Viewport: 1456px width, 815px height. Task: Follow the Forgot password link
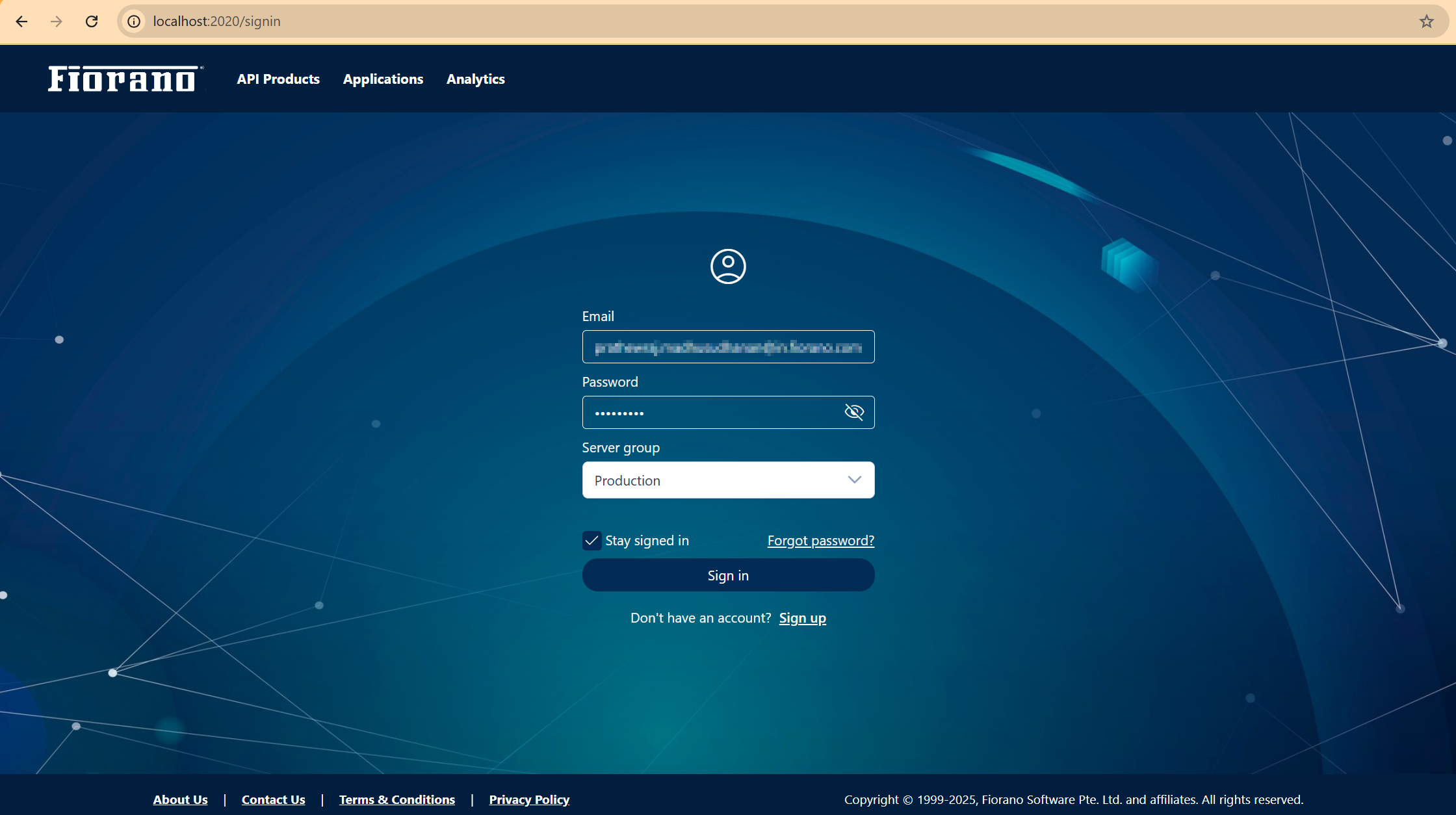821,541
